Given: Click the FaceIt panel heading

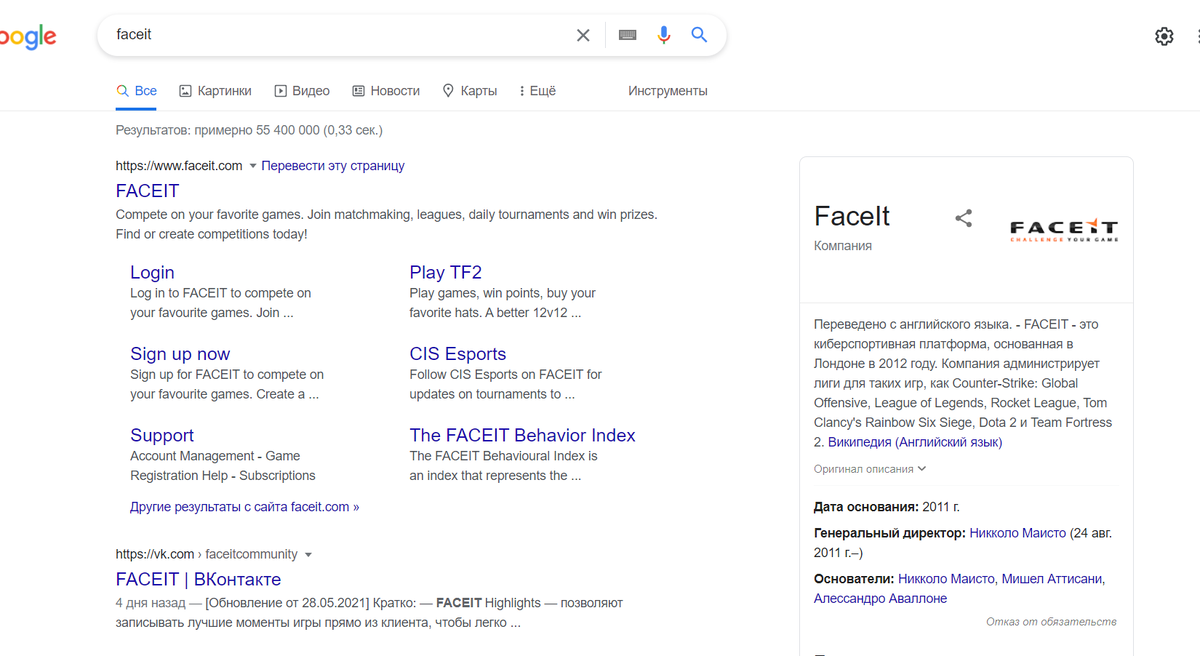Looking at the screenshot, I should point(852,216).
